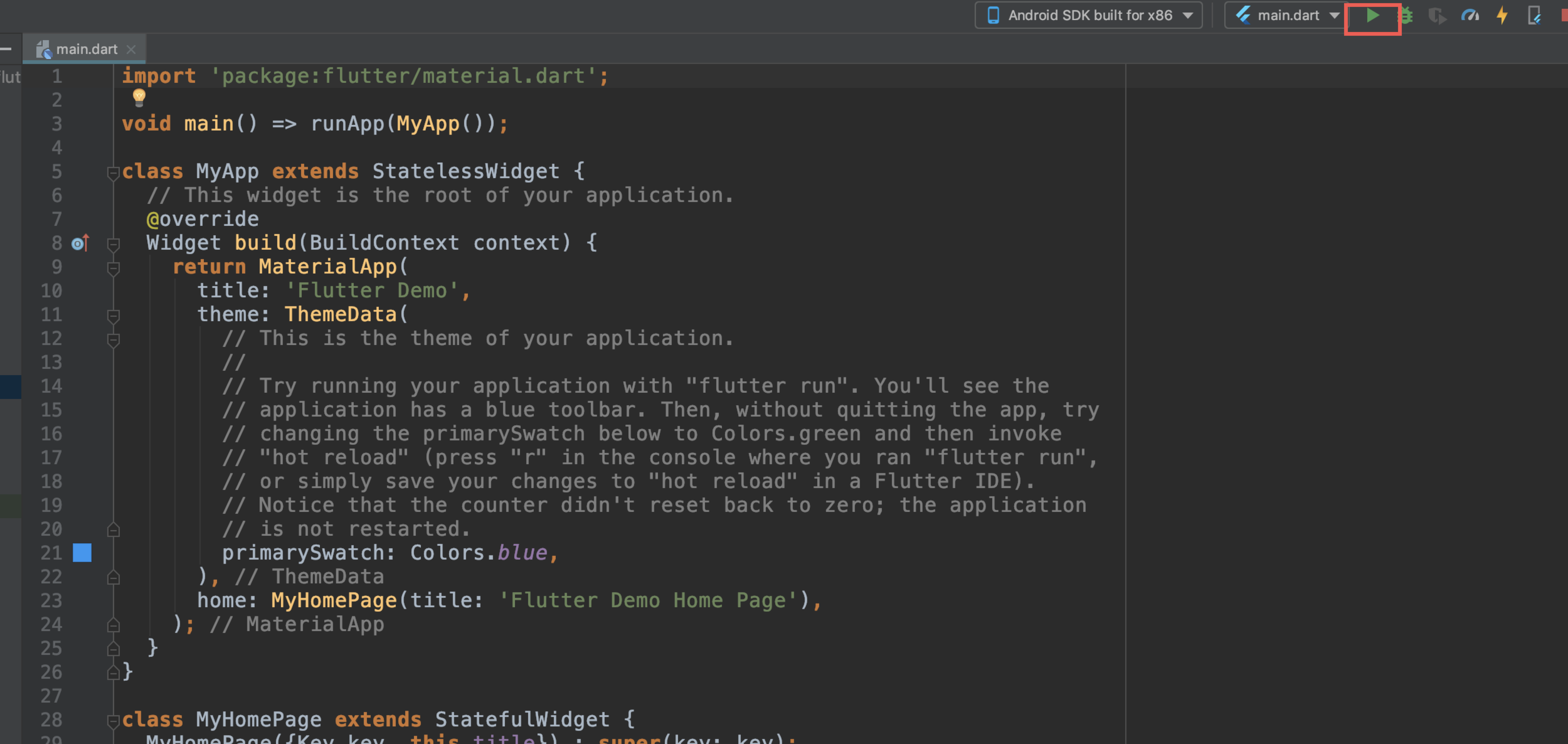Image resolution: width=1568 pixels, height=744 pixels.
Task: Collapse the build method fold marker
Action: pyautogui.click(x=113, y=244)
